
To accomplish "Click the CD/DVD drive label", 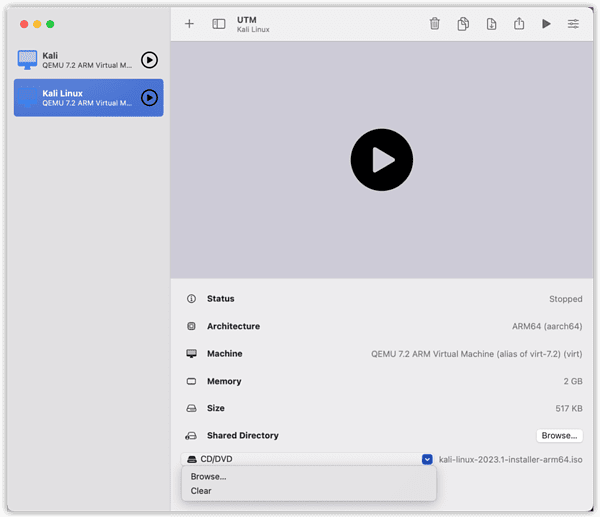I will pos(216,459).
